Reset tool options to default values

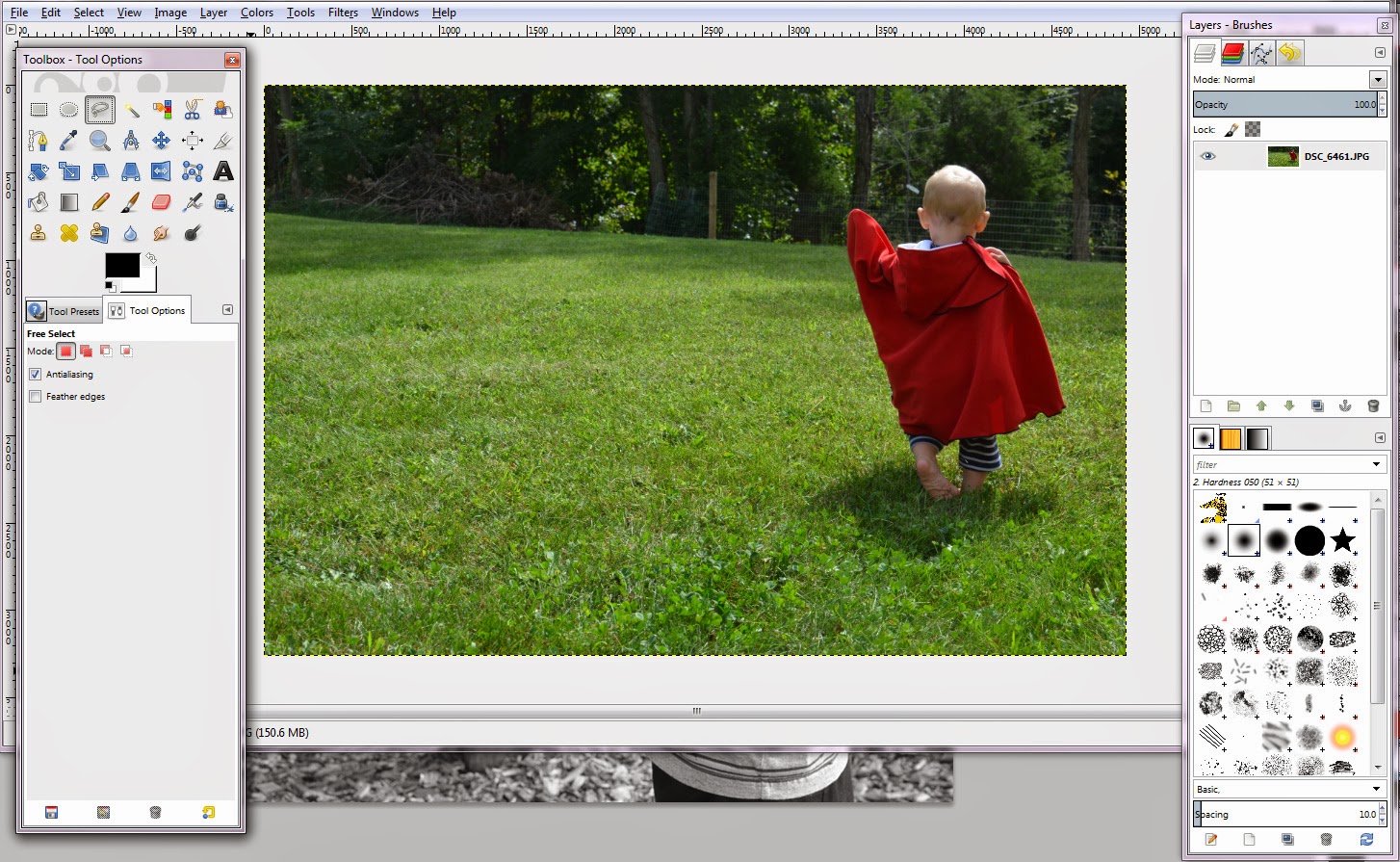tap(210, 813)
